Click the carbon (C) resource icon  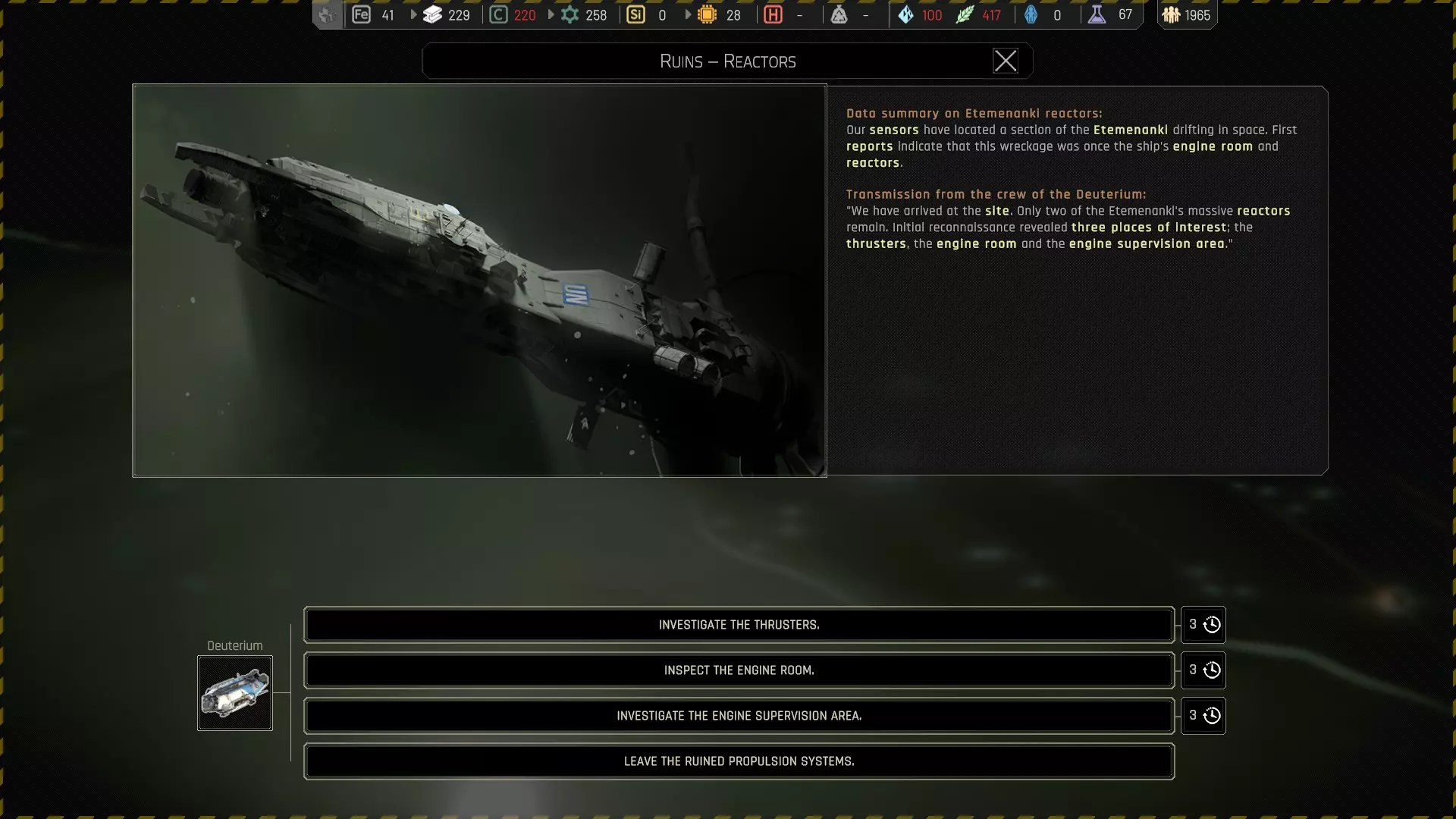[x=498, y=14]
